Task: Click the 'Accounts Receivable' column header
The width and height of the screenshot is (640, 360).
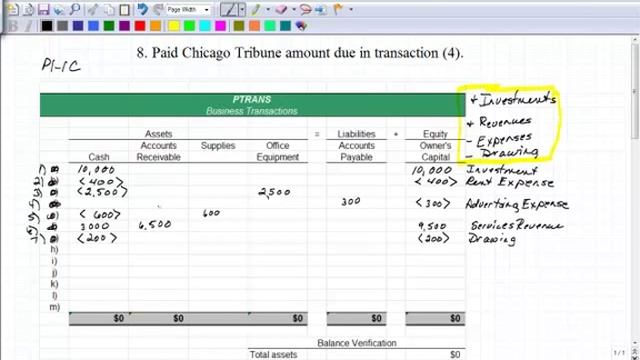Action: [158, 151]
